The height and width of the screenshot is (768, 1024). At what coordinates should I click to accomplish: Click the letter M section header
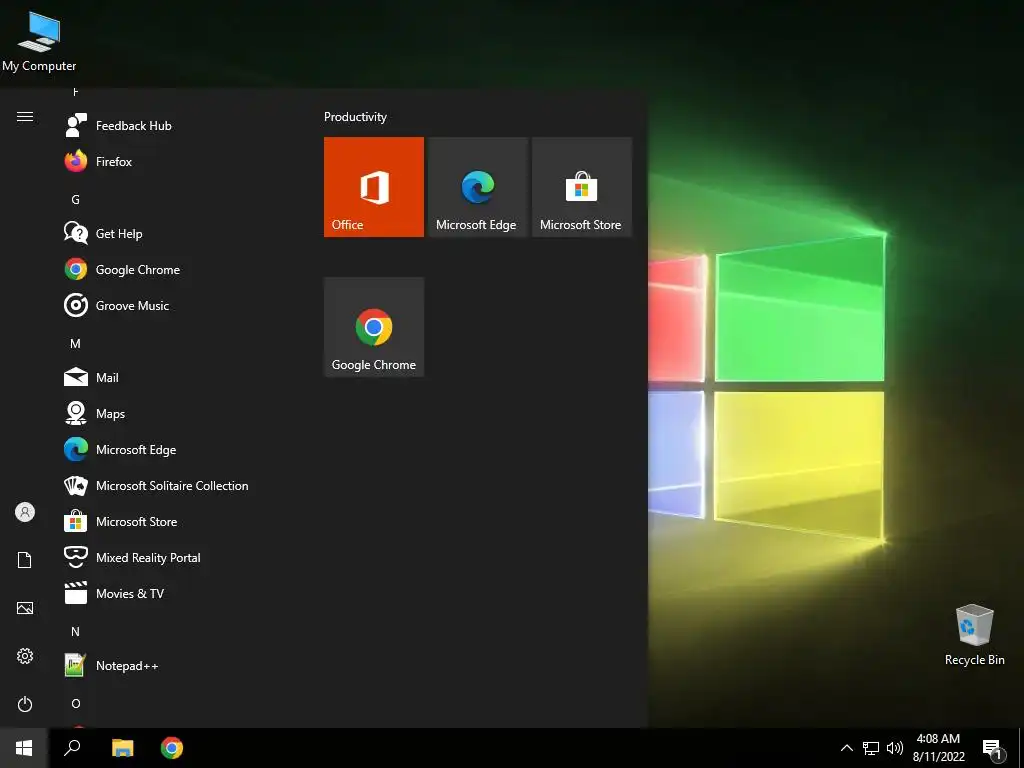tap(75, 344)
